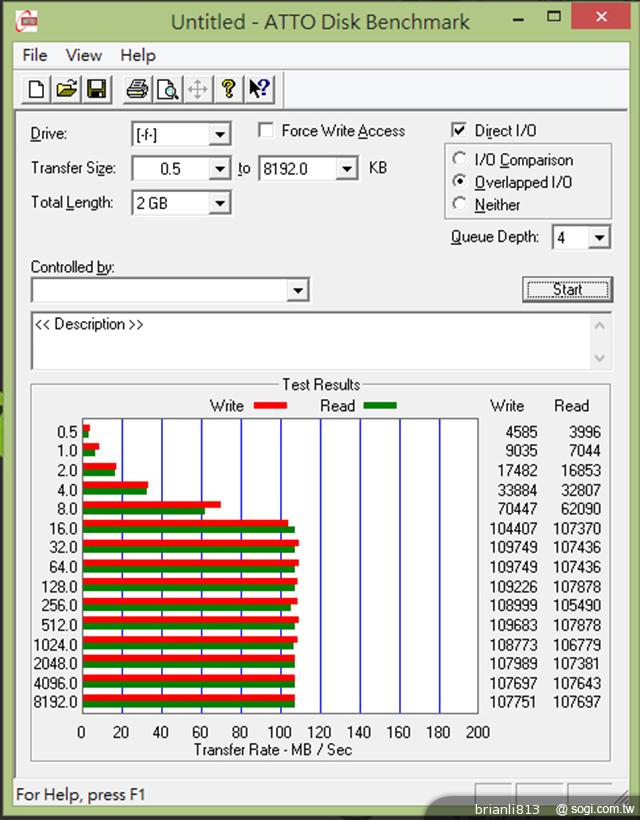Image resolution: width=640 pixels, height=820 pixels.
Task: Click the New document toolbar icon
Action: (37, 90)
